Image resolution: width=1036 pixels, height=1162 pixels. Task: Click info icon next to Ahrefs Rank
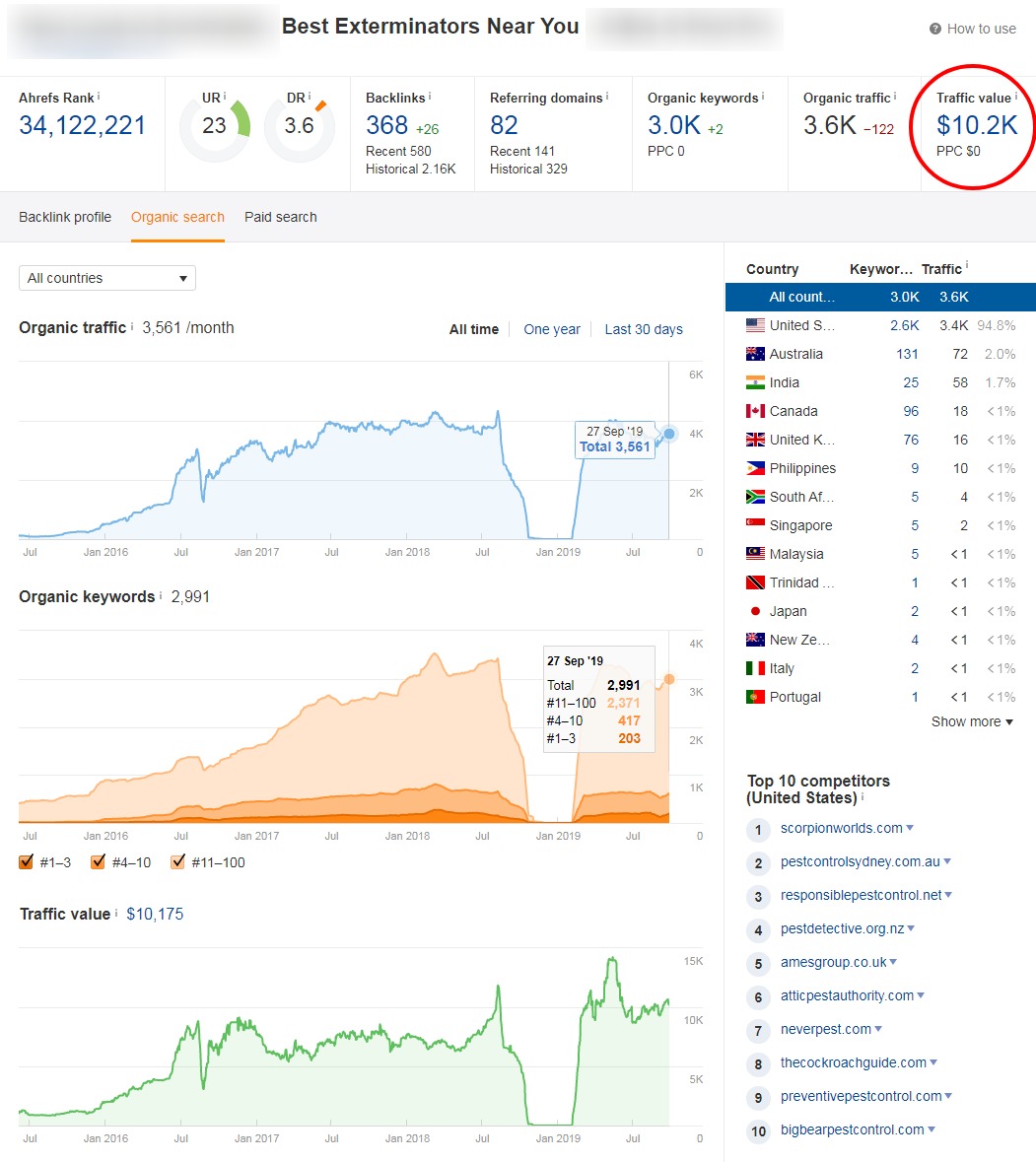point(99,97)
